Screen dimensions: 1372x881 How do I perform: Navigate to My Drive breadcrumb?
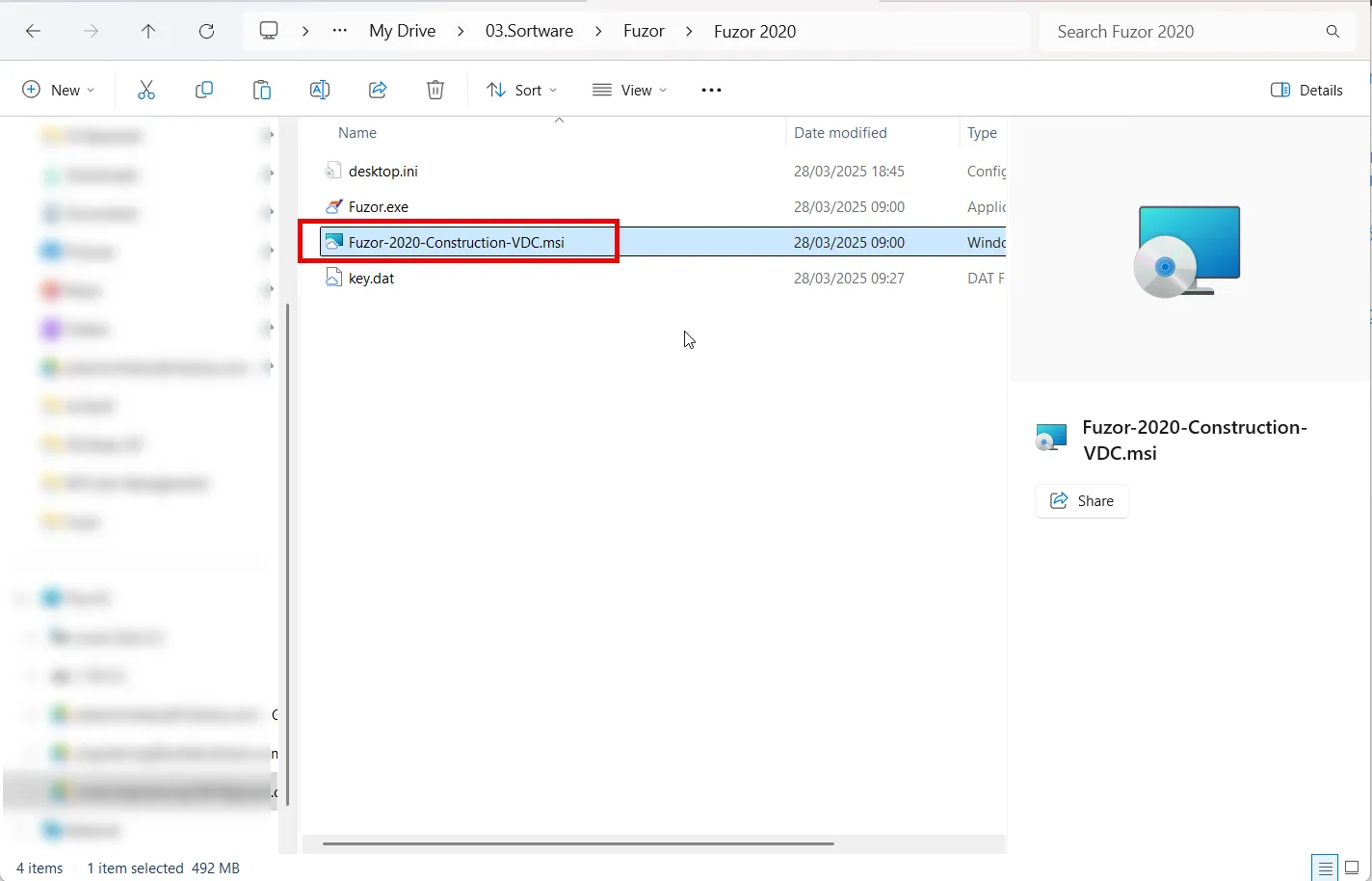coord(403,31)
